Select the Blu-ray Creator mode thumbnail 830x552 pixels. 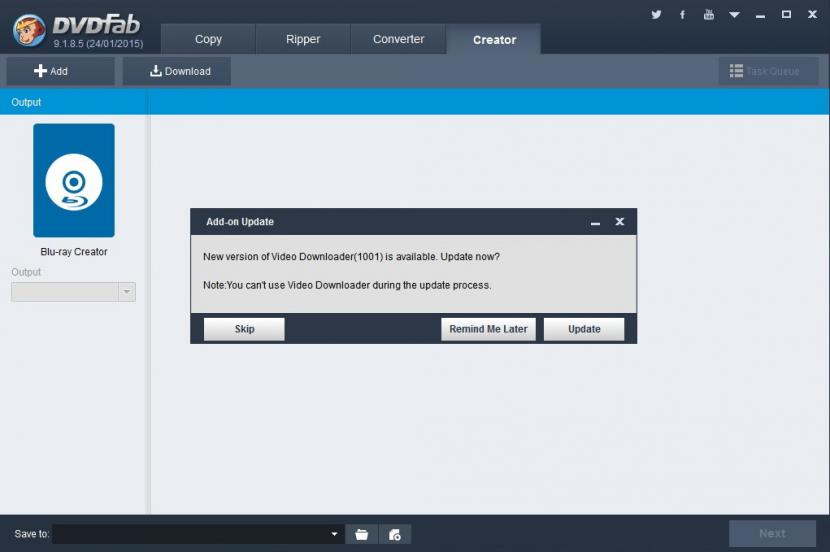pos(74,180)
